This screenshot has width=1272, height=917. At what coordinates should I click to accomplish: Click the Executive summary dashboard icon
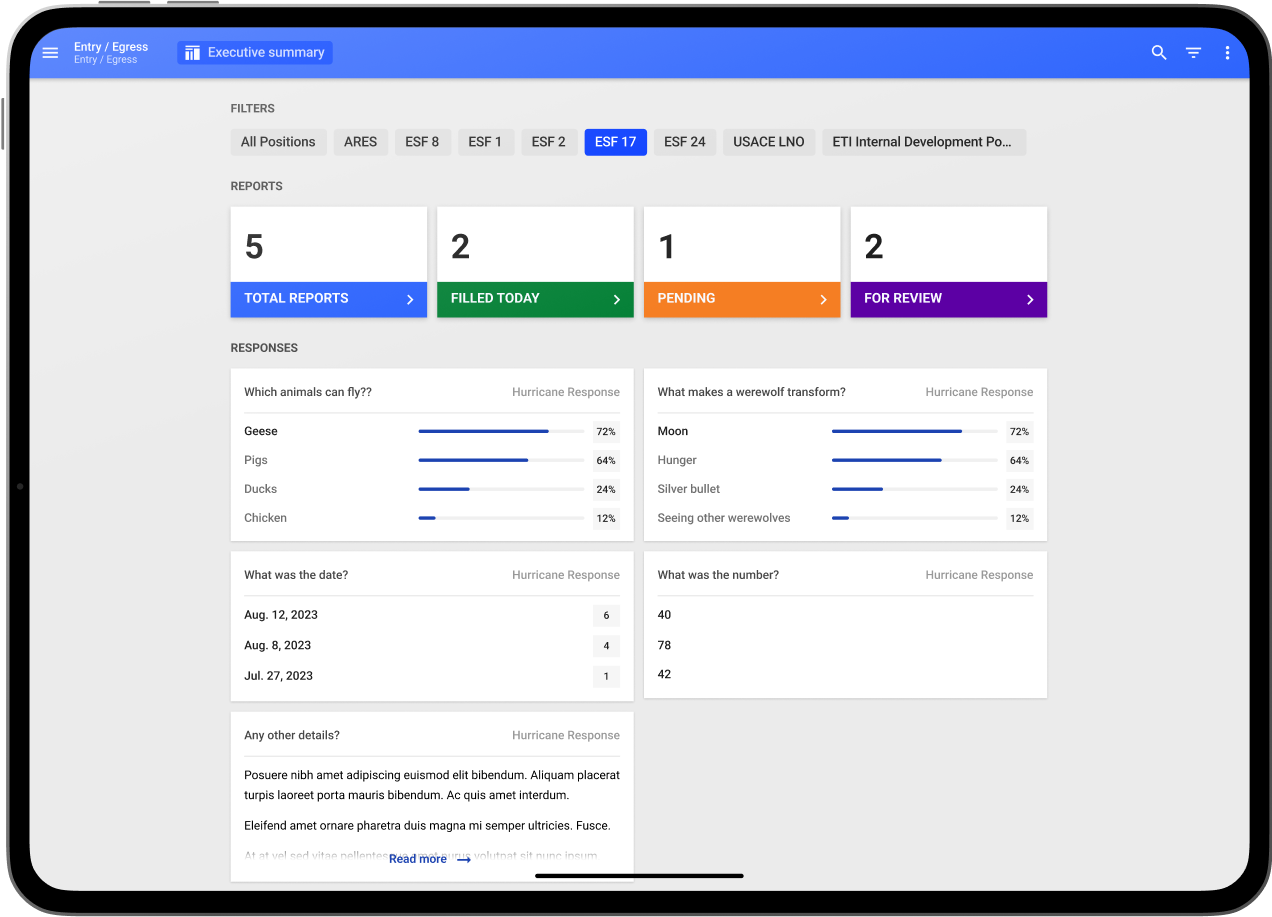[192, 53]
